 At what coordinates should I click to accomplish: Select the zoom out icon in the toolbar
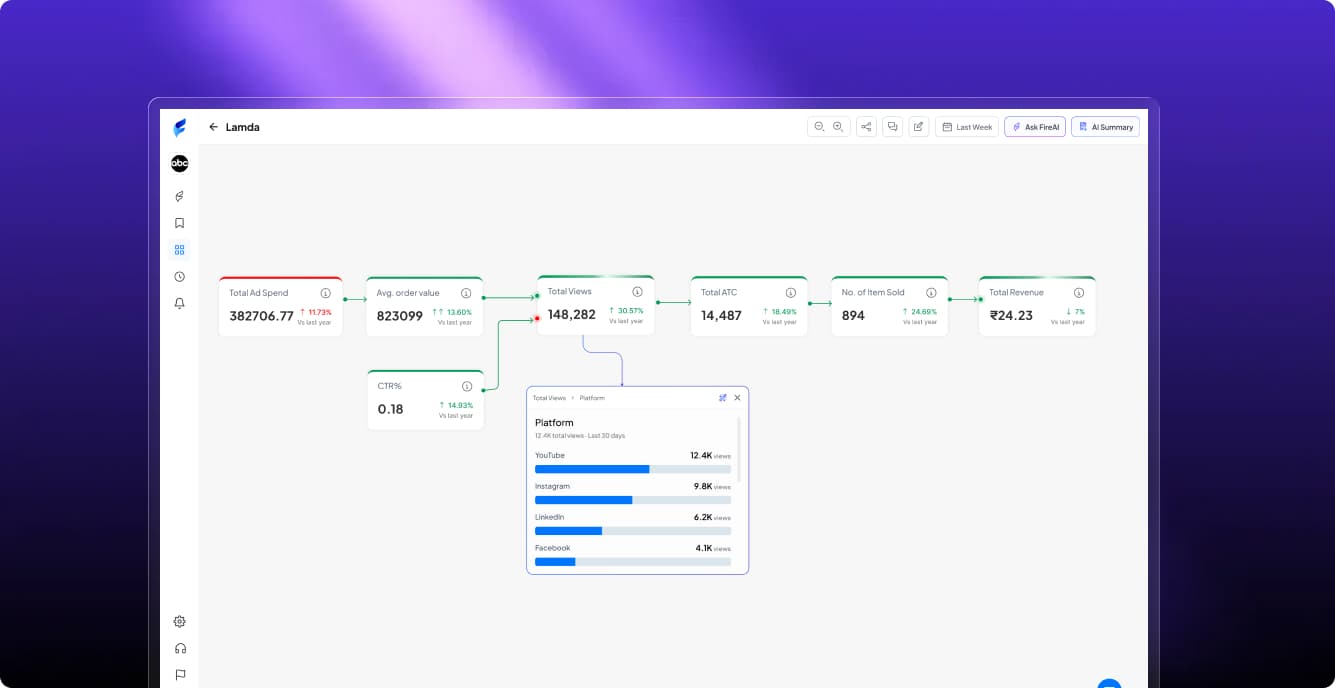pyautogui.click(x=819, y=126)
